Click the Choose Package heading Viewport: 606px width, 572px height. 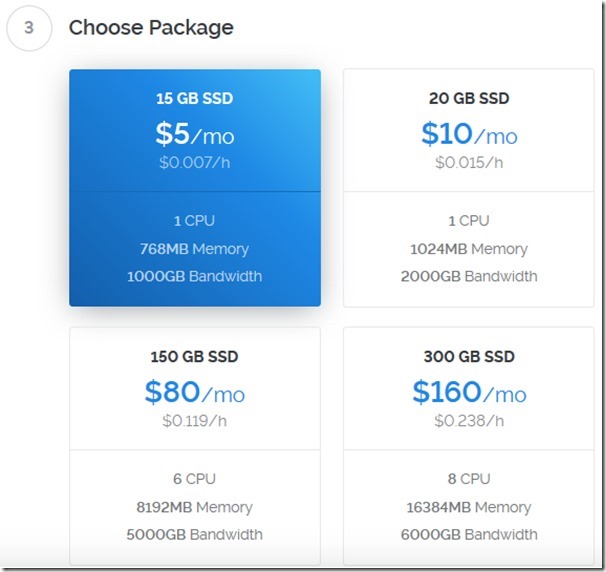click(151, 28)
